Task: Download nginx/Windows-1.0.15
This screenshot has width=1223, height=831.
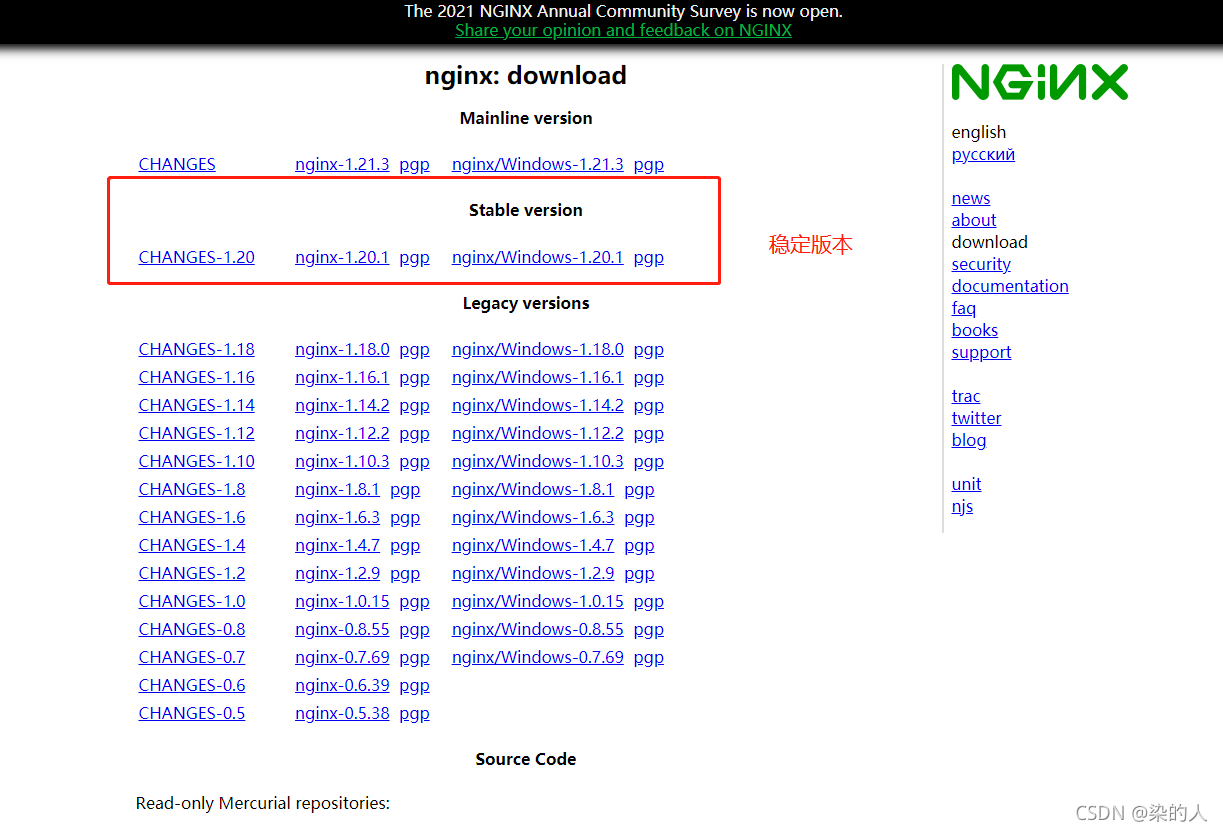Action: (x=537, y=601)
